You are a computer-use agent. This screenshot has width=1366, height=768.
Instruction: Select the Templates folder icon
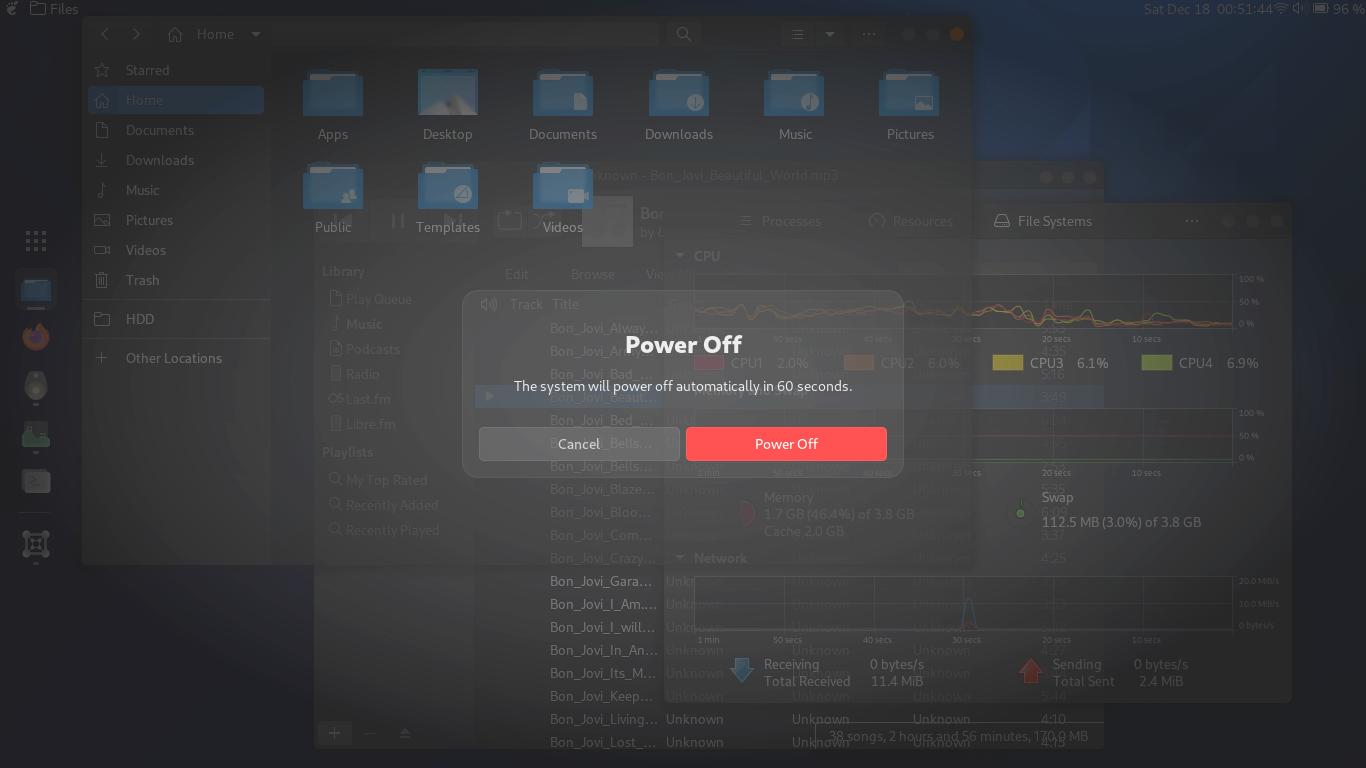coord(448,188)
